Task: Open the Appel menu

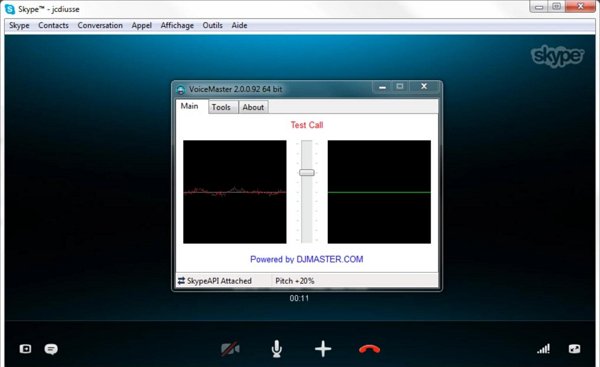Action: [142, 26]
